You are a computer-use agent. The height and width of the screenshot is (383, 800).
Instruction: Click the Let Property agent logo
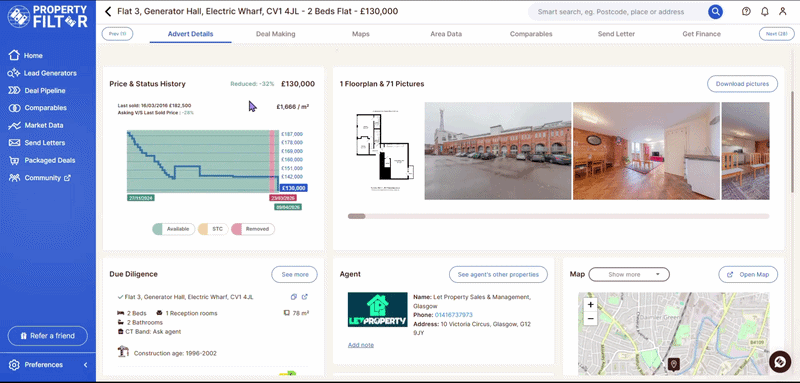[x=378, y=310]
